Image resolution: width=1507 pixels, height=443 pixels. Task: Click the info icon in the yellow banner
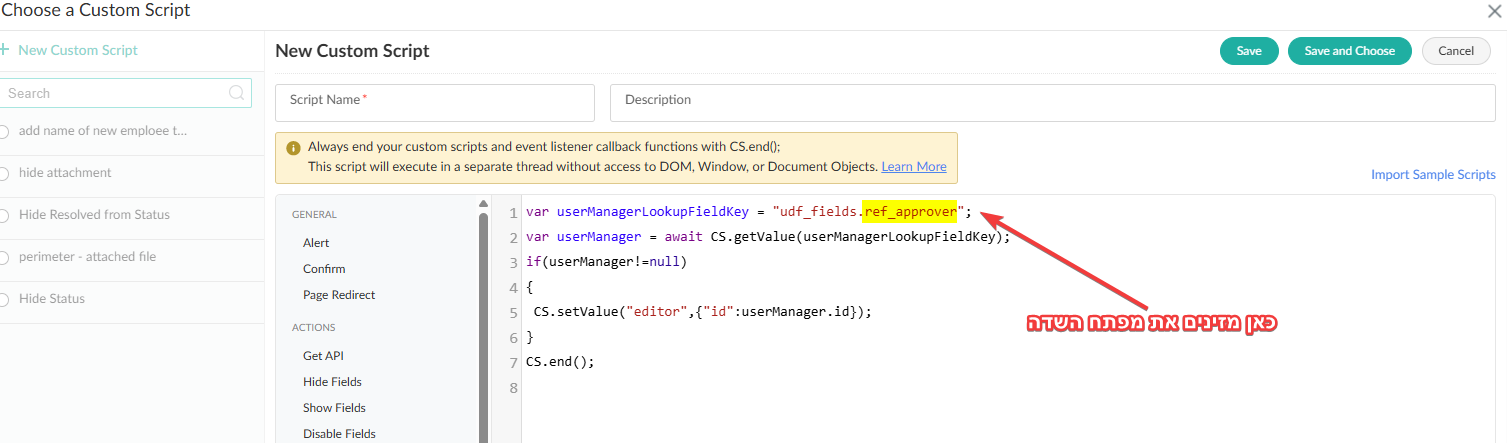tap(293, 147)
